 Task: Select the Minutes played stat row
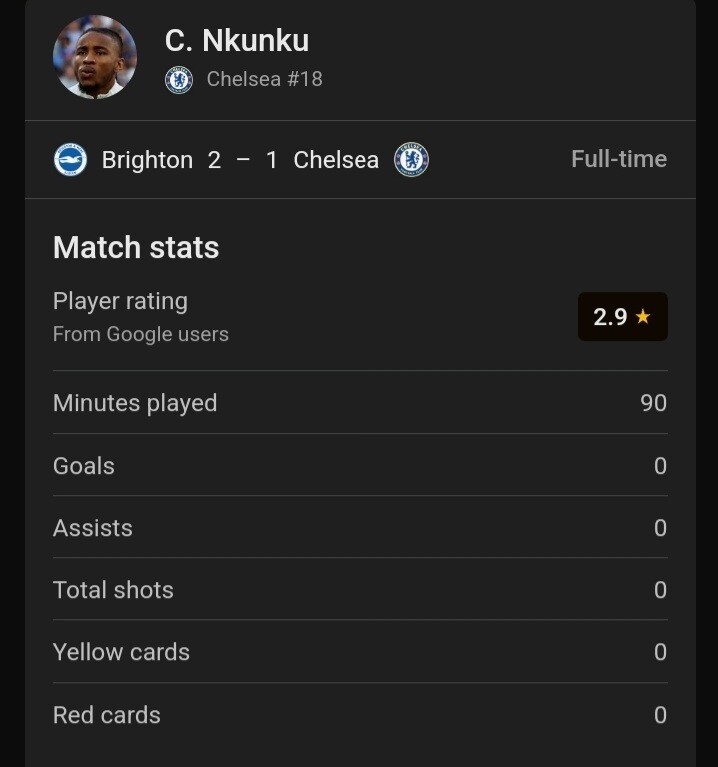[359, 403]
